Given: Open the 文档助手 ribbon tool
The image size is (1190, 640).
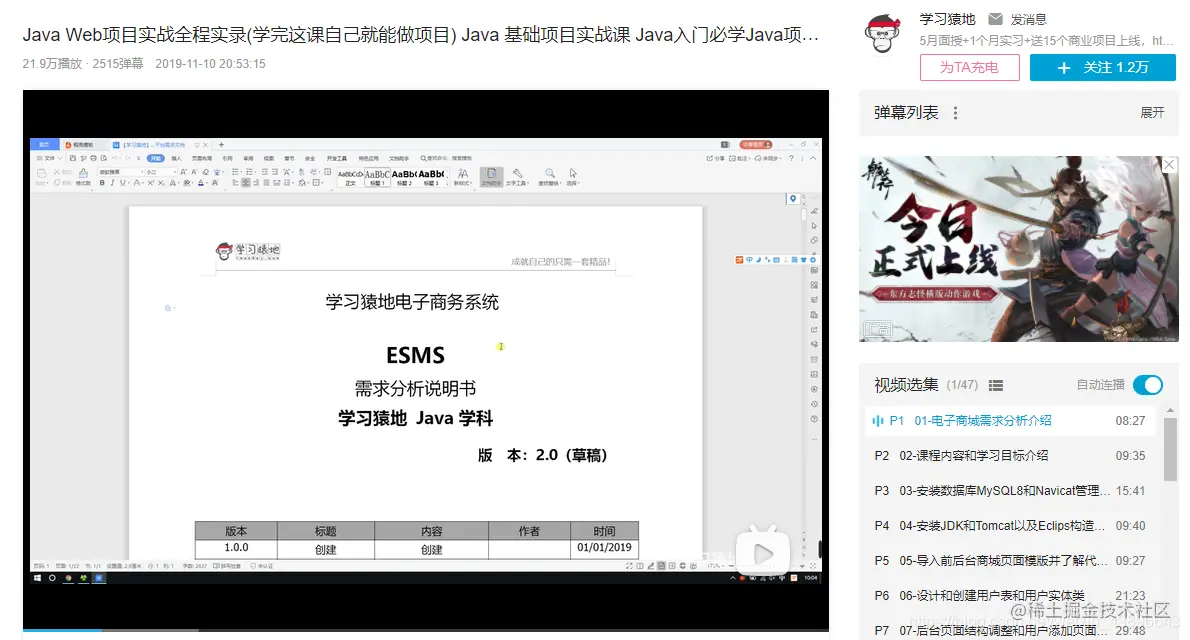Looking at the screenshot, I should point(492,177).
